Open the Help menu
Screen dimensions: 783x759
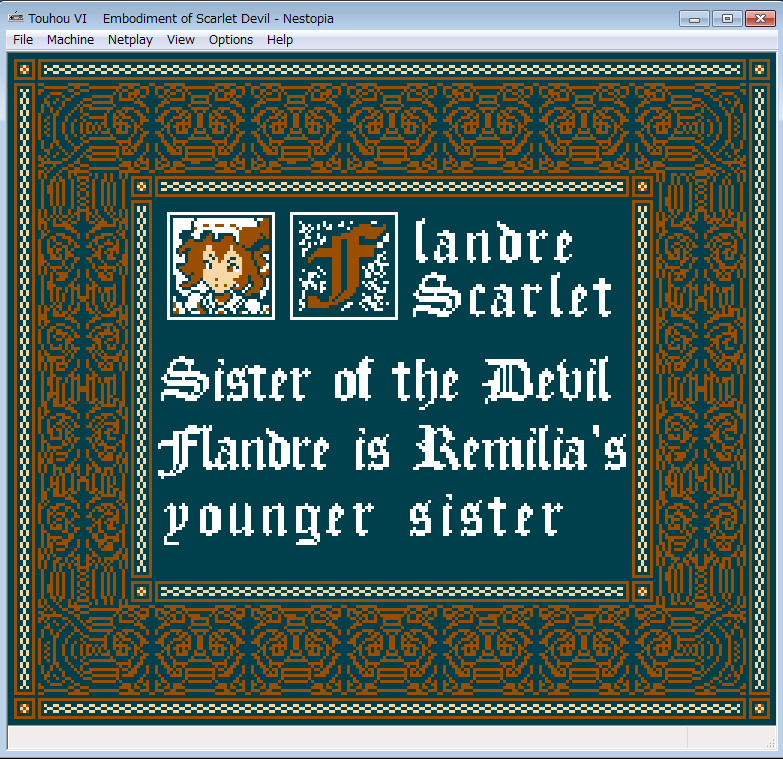[x=280, y=39]
